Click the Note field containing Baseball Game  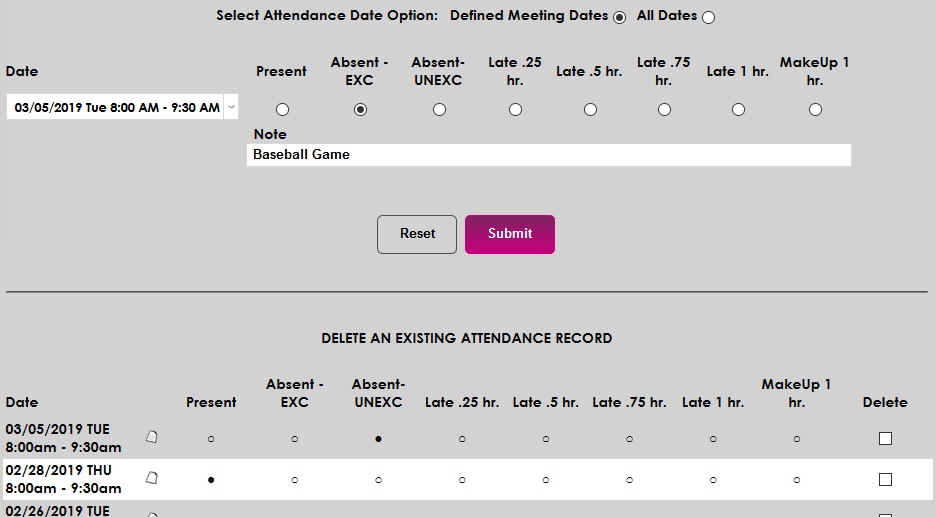pyautogui.click(x=548, y=155)
